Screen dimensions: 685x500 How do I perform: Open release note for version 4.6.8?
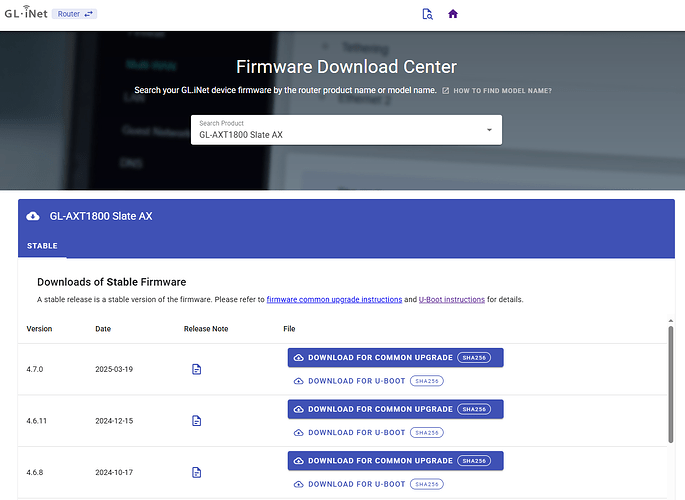(197, 472)
